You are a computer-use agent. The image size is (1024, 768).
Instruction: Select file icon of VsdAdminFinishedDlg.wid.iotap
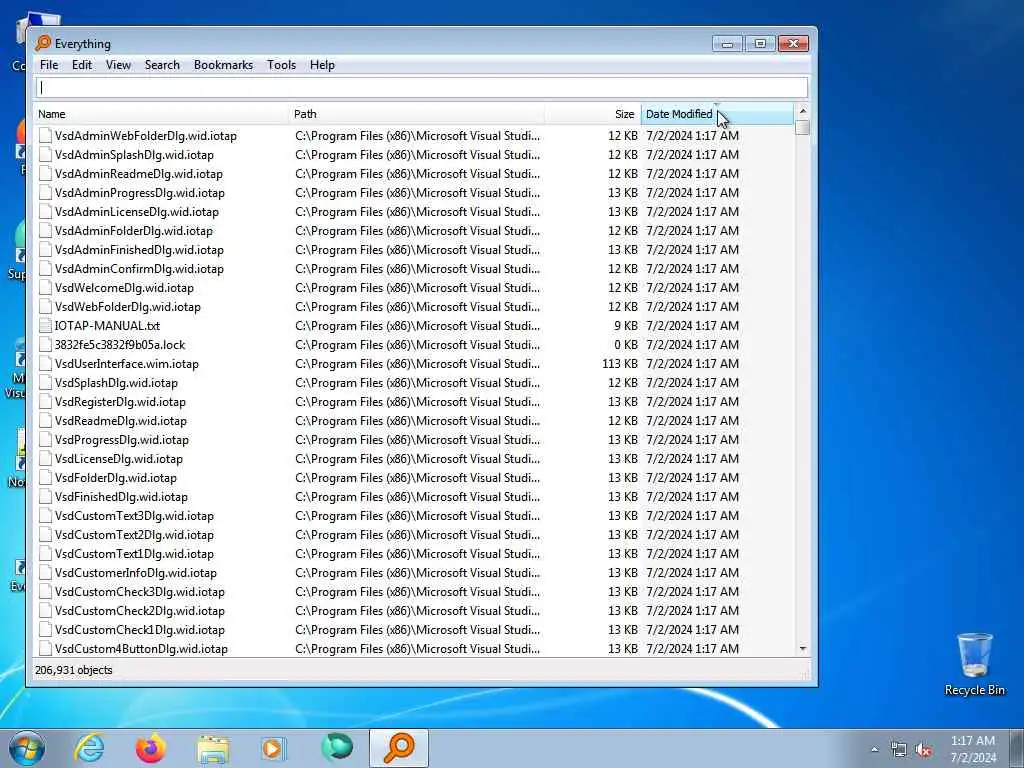tap(45, 249)
